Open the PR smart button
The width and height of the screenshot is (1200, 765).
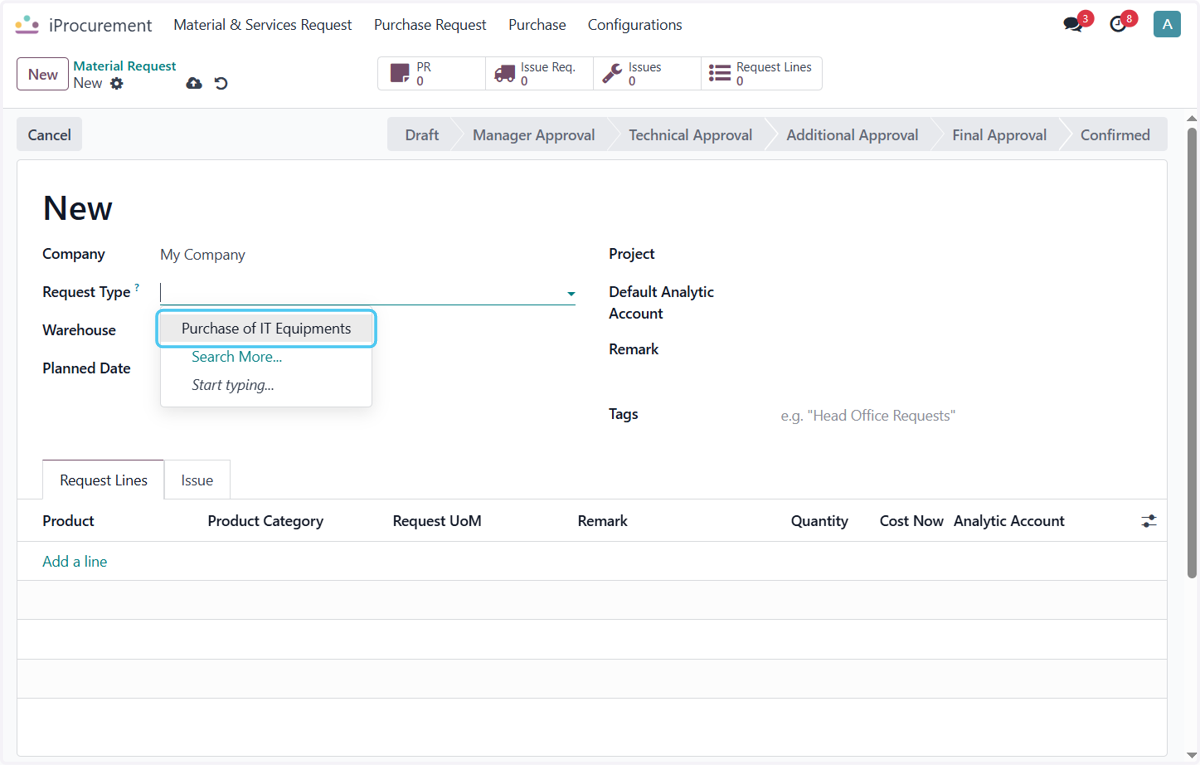(431, 74)
